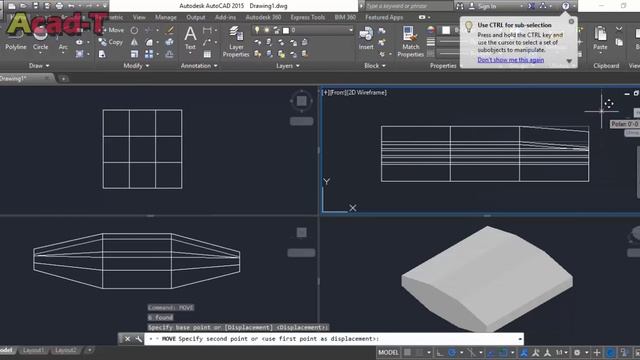The image size is (640, 360).
Task: Open the current layer dropdown list
Action: pos(350,30)
